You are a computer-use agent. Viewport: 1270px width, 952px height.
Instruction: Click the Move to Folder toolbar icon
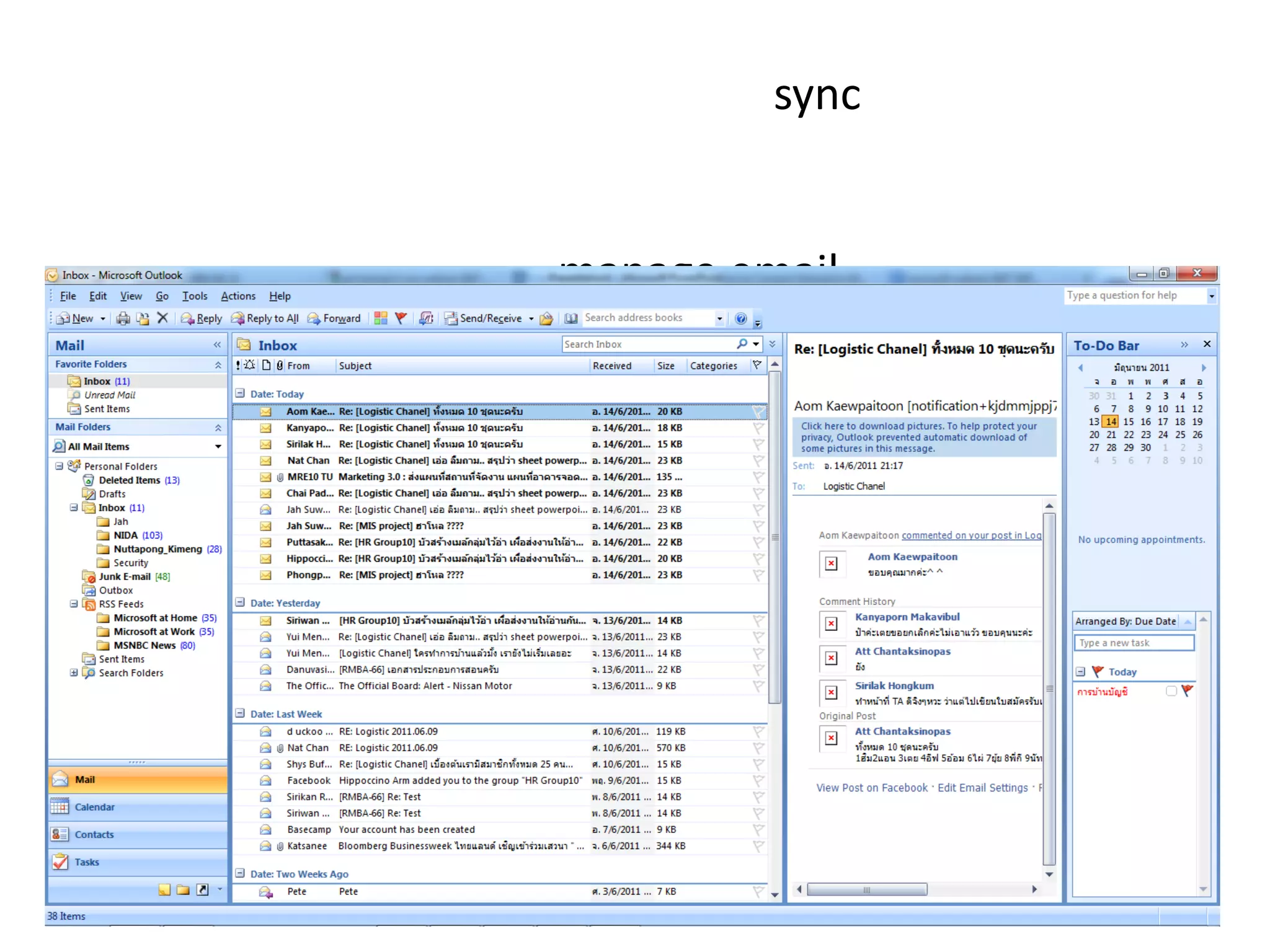143,319
